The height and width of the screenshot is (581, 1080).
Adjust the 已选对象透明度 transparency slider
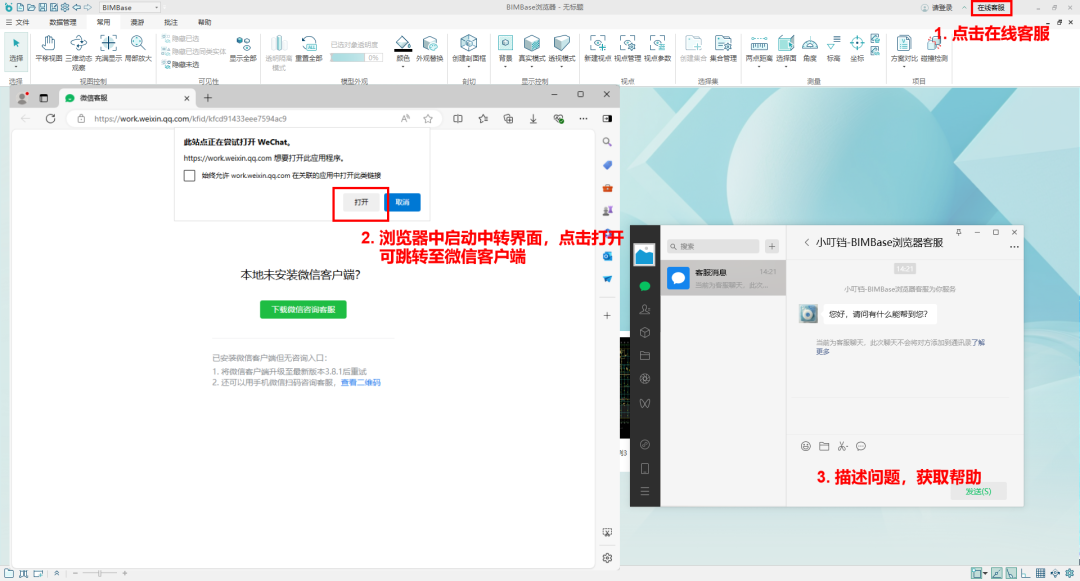click(355, 58)
